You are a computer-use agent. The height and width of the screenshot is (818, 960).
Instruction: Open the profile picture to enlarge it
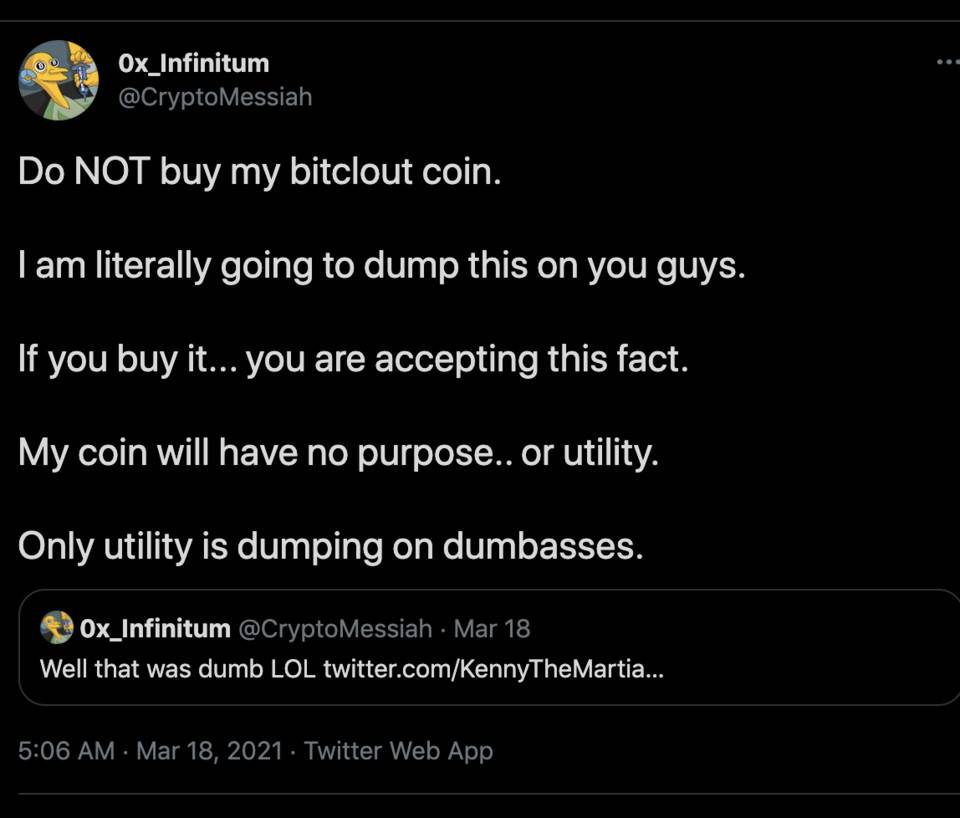58,78
